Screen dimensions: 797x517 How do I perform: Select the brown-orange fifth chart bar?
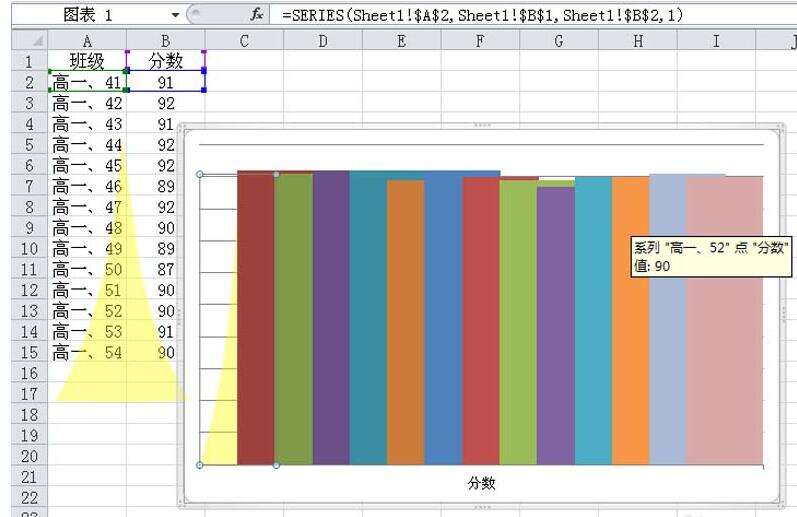406,322
